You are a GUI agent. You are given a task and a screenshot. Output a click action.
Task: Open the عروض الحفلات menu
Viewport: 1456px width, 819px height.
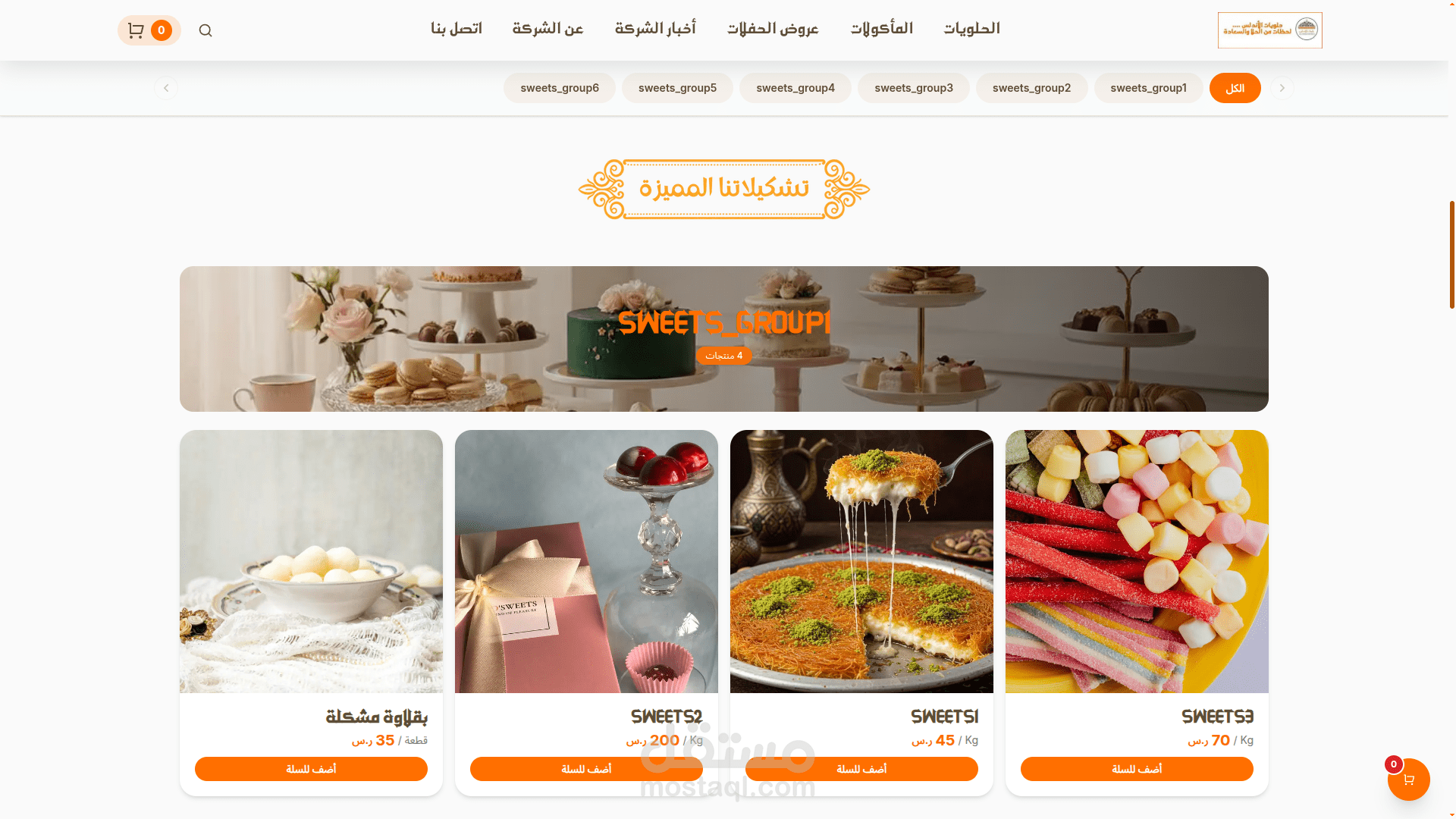(x=773, y=29)
